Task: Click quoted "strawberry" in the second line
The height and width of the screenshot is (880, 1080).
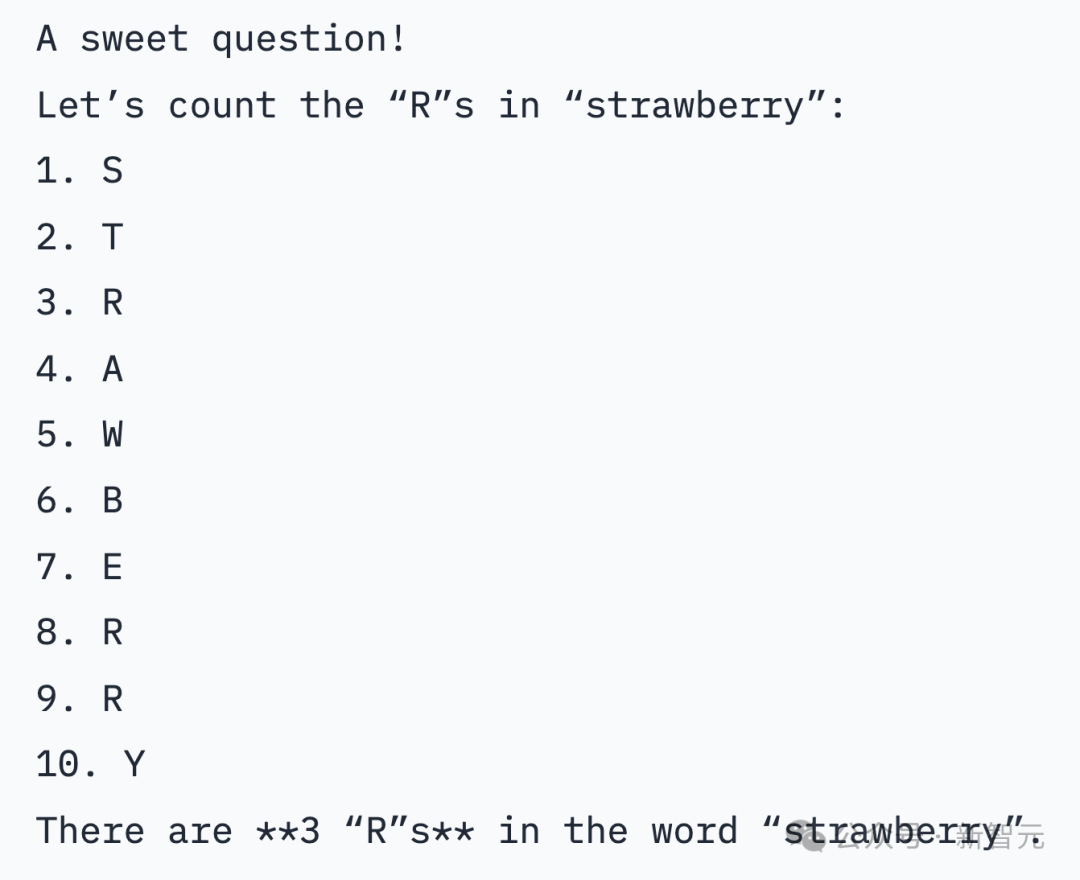Action: tap(695, 105)
